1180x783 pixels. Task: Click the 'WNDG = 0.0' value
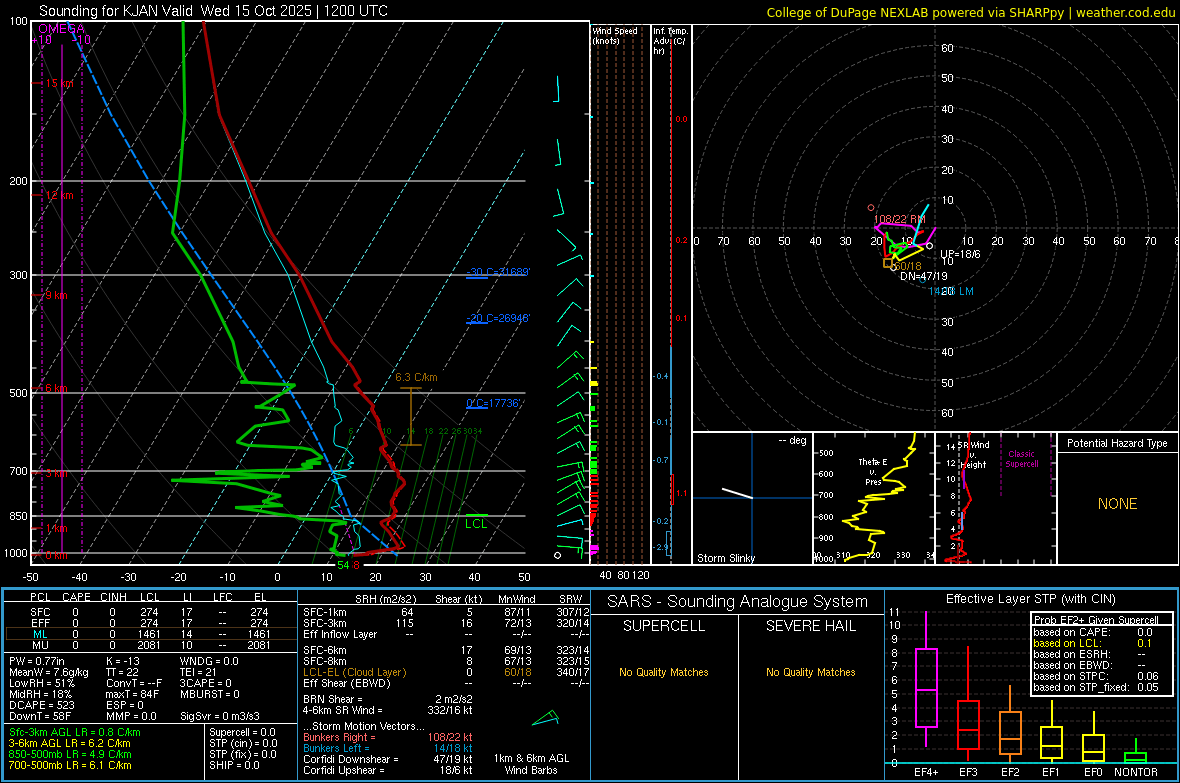pyautogui.click(x=209, y=661)
